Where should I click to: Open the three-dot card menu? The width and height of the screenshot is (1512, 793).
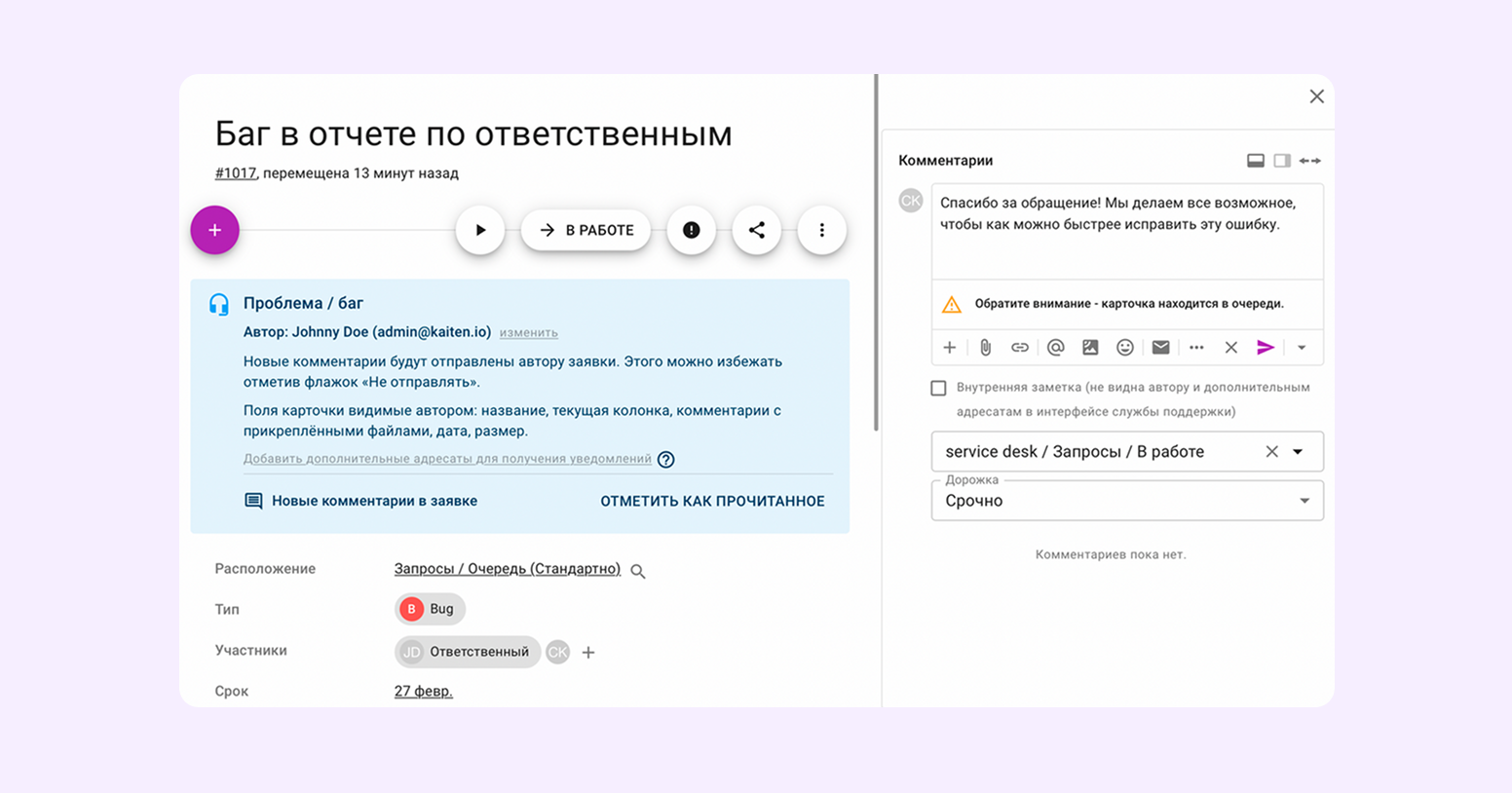point(821,230)
